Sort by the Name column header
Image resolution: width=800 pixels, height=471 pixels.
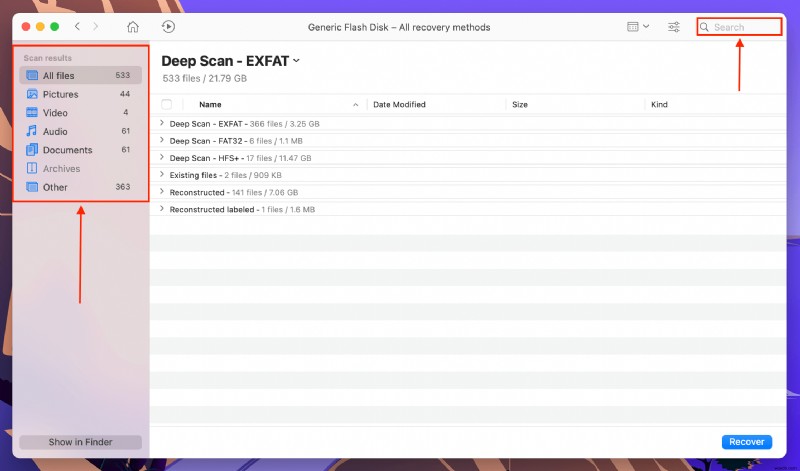pos(210,105)
